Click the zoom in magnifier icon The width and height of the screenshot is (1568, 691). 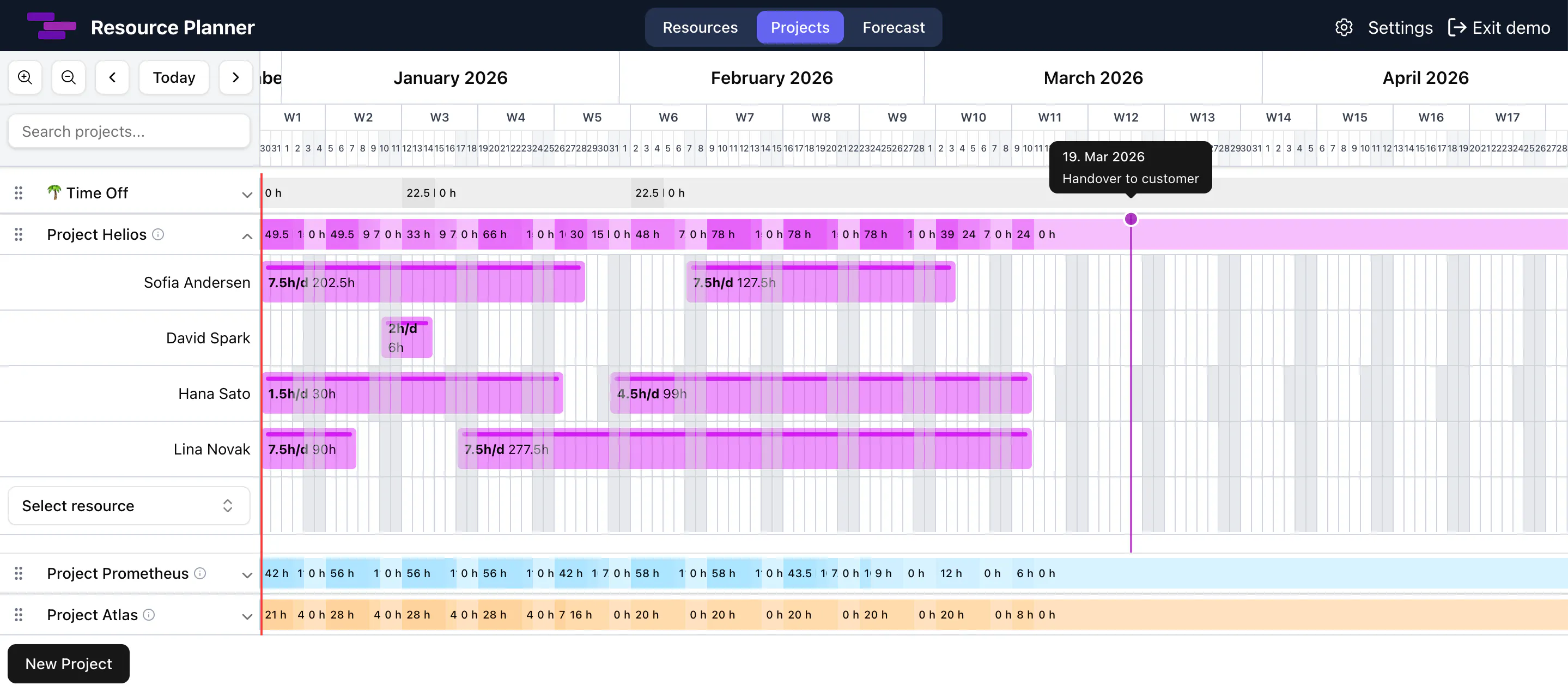[x=25, y=77]
